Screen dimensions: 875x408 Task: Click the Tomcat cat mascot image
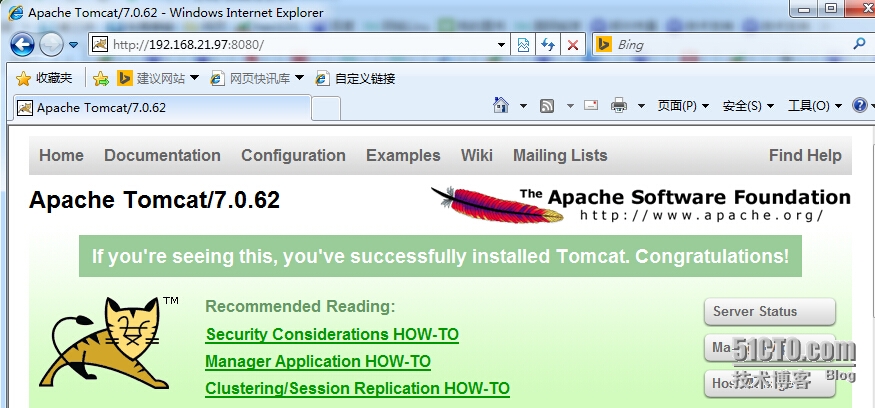(108, 343)
